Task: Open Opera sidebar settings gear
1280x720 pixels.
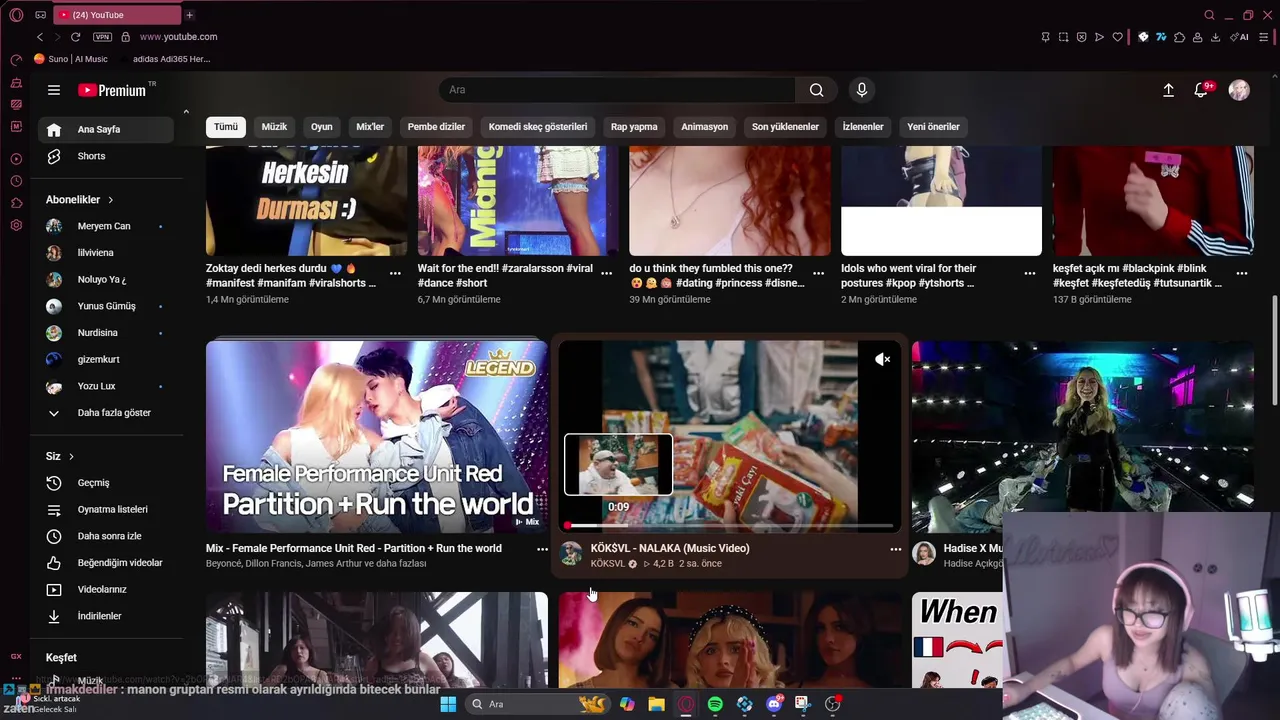Action: 16,225
